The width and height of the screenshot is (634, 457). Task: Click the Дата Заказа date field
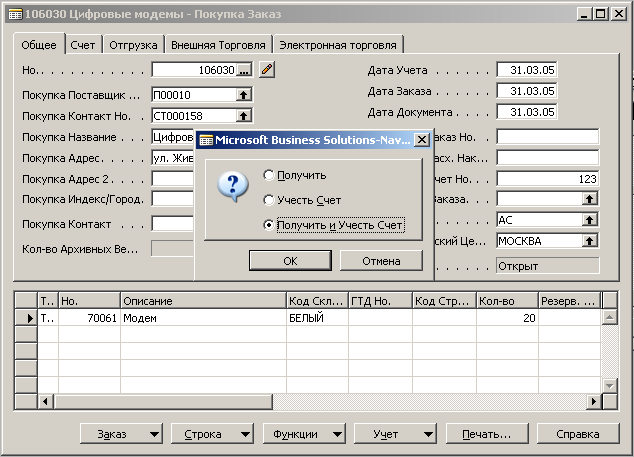(x=527, y=91)
